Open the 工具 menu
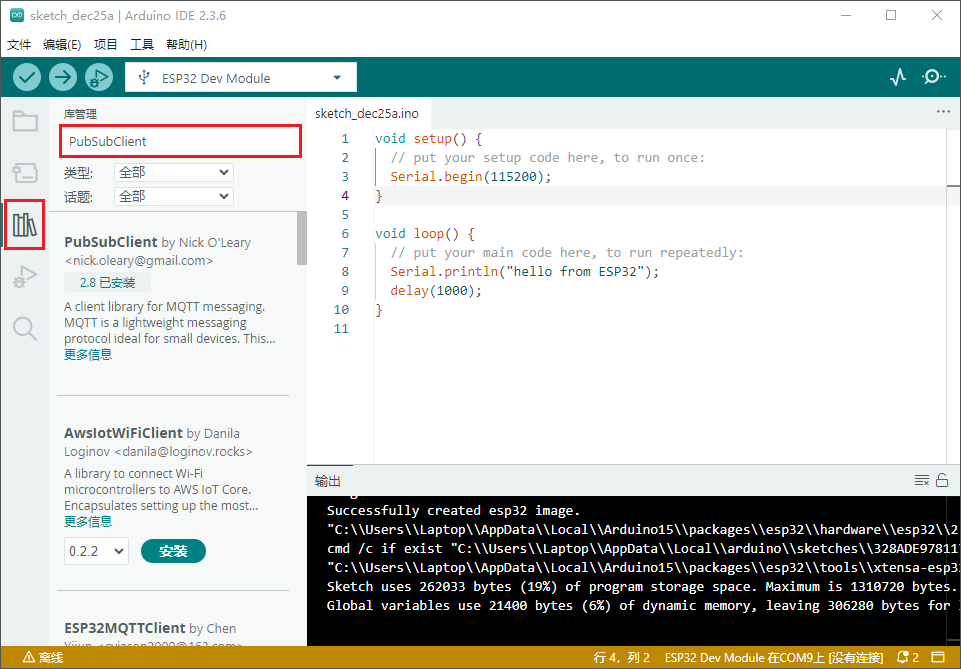This screenshot has height=669, width=961. tap(142, 45)
